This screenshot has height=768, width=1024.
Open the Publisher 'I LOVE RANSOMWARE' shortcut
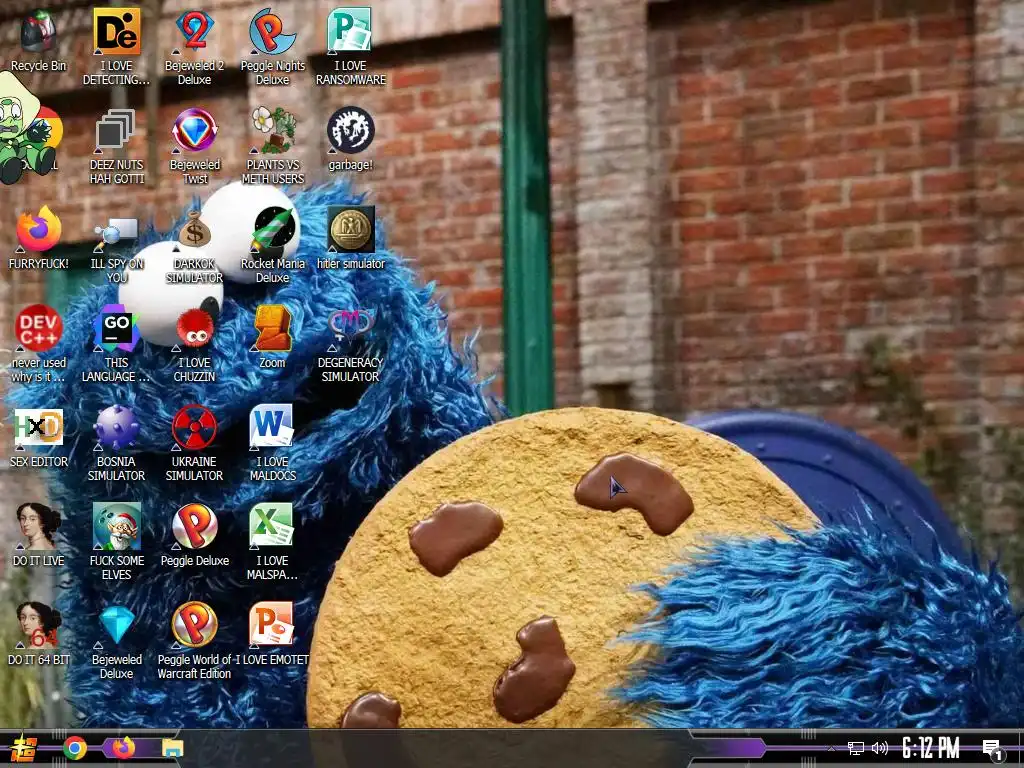[x=350, y=31]
